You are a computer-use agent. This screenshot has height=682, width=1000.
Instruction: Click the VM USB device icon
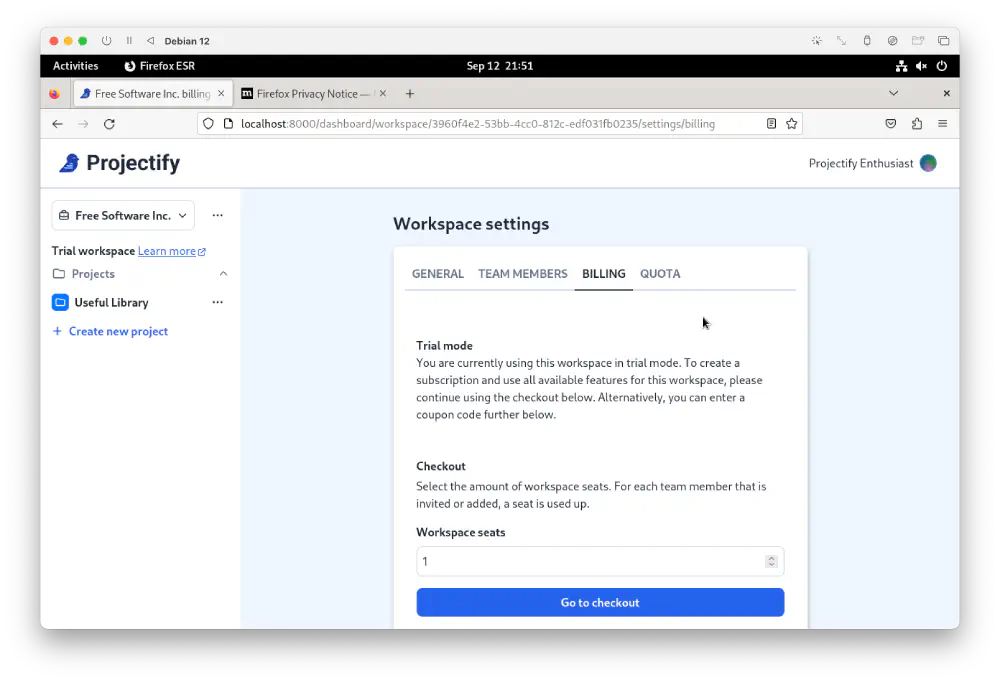[867, 41]
